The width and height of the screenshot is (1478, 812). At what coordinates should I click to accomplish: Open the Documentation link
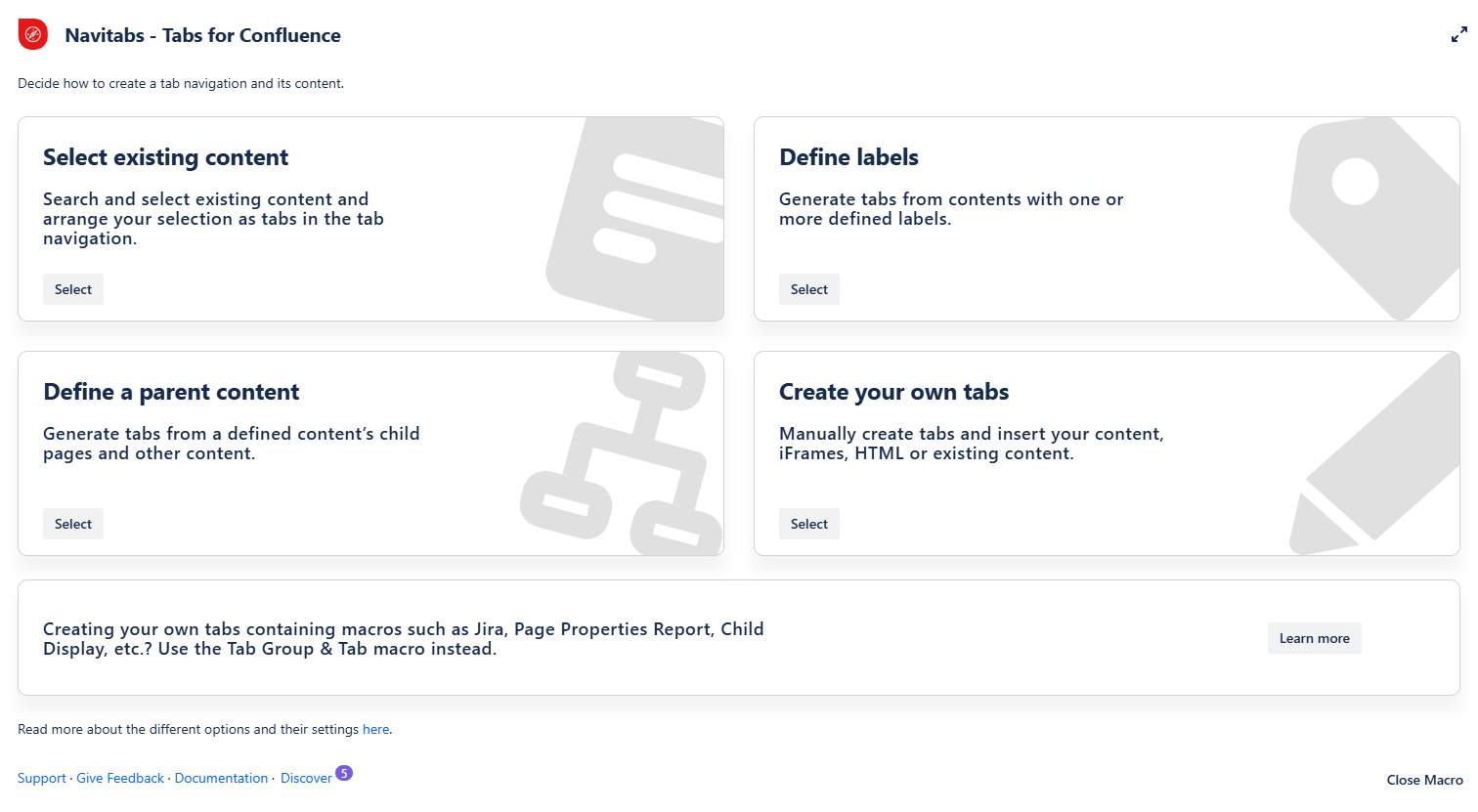pos(221,778)
